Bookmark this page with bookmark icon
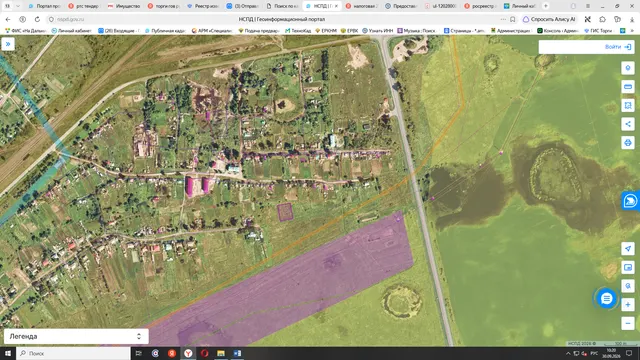The height and width of the screenshot is (360, 640). pyautogui.click(x=513, y=19)
